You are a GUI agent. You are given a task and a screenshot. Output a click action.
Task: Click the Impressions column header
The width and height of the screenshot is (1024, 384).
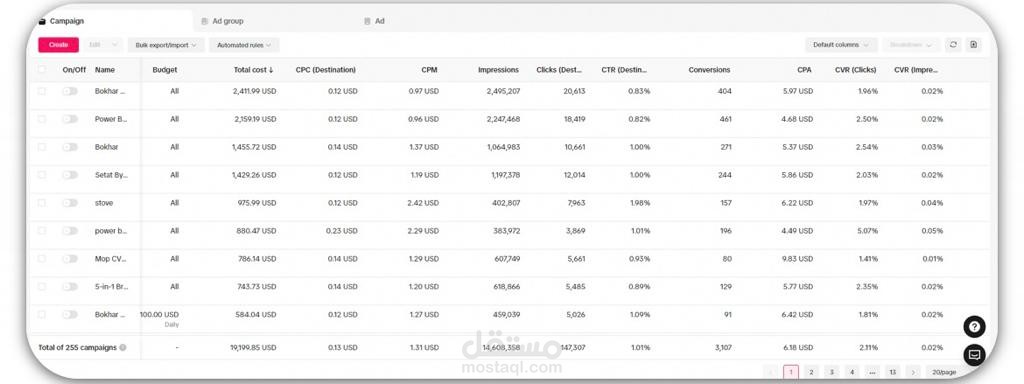(498, 70)
